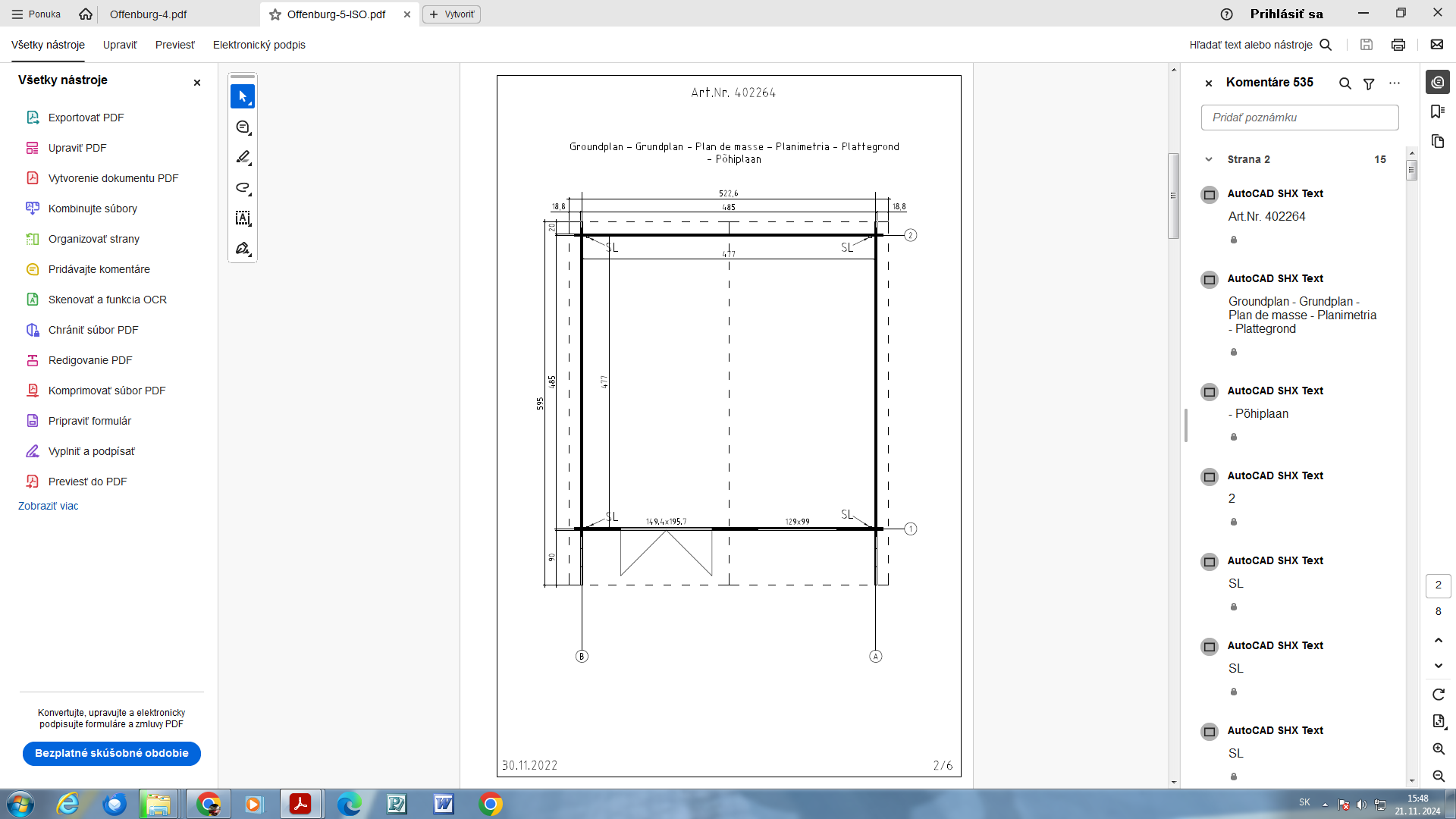
Task: Click the signature stamp pen tool
Action: pyautogui.click(x=243, y=249)
